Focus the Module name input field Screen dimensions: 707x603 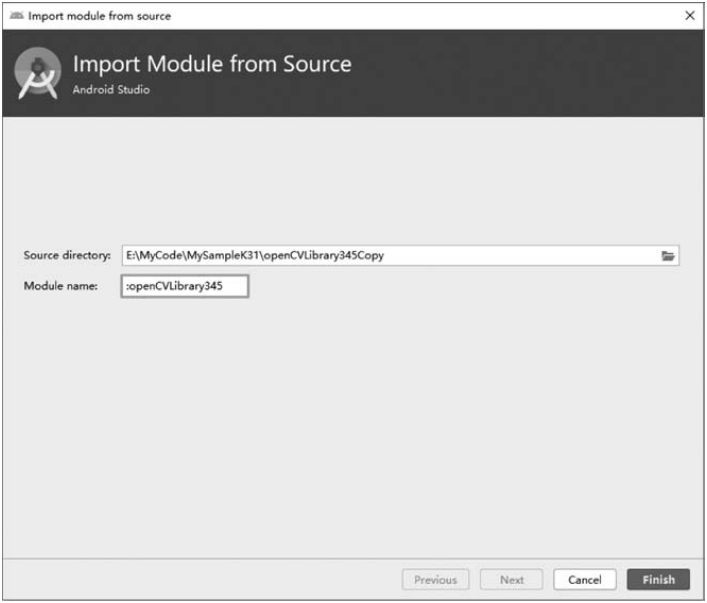(185, 286)
